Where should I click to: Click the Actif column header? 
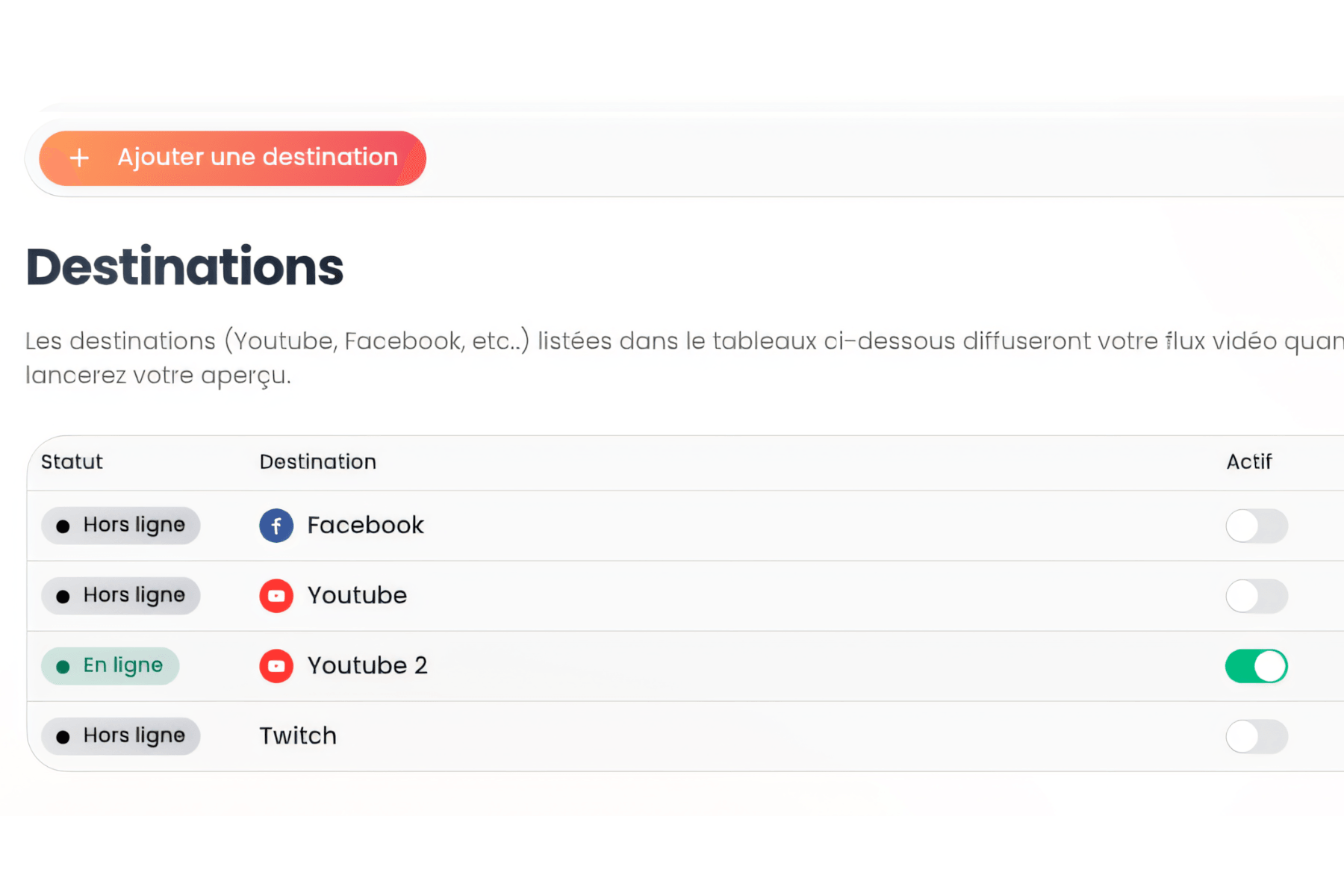(1249, 461)
